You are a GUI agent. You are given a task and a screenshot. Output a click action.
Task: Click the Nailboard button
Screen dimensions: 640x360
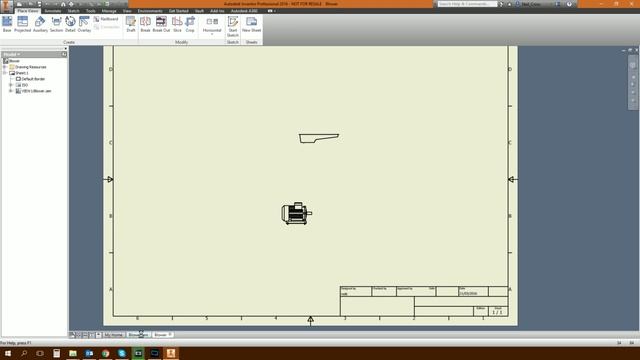(x=106, y=19)
